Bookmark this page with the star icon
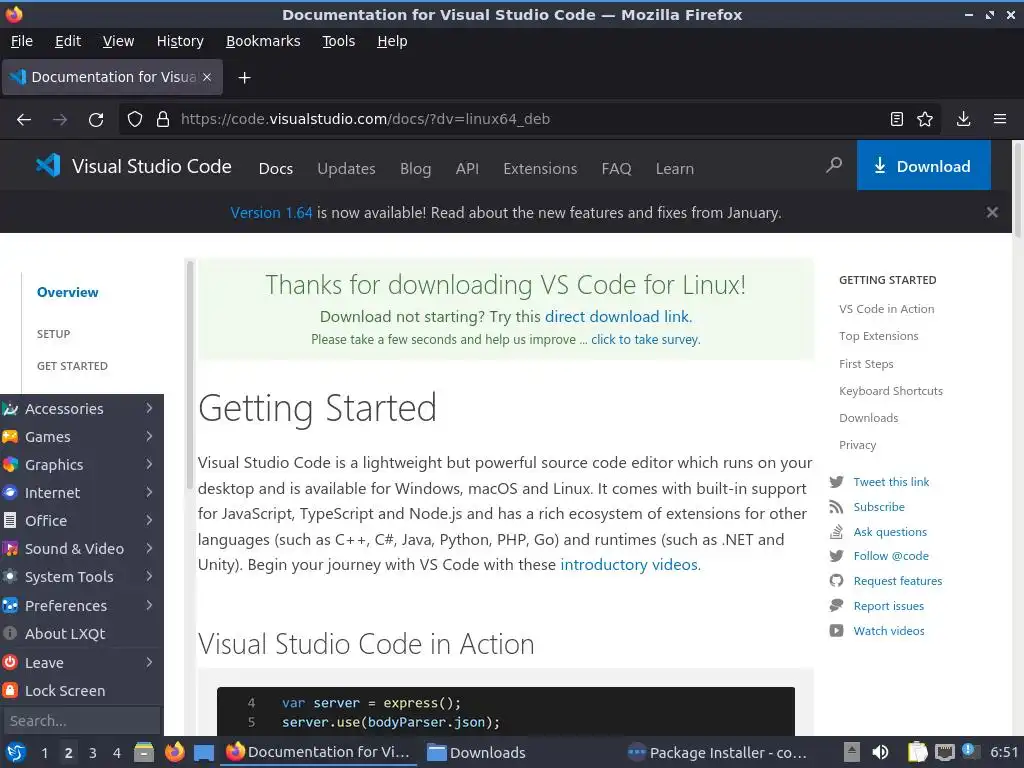 pyautogui.click(x=925, y=119)
